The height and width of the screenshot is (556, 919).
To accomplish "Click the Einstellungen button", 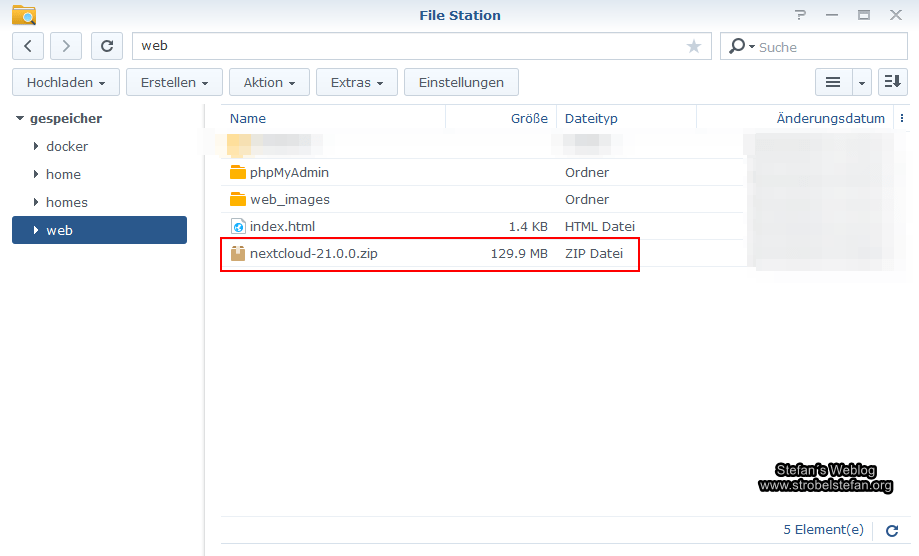I will coord(461,82).
